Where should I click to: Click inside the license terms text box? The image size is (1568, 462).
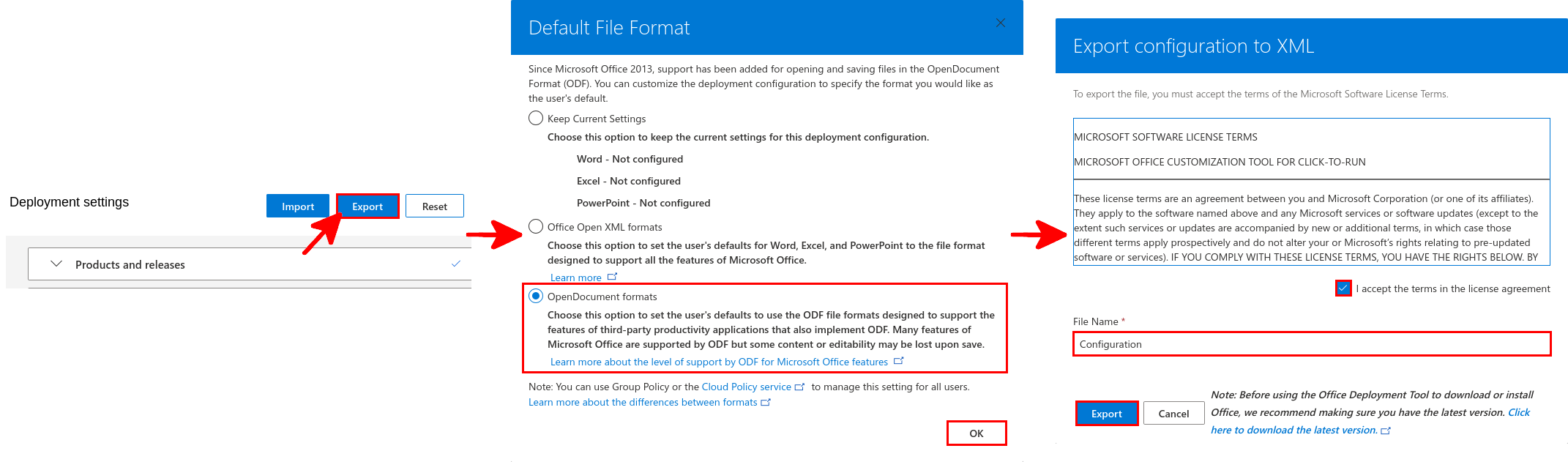1312,192
